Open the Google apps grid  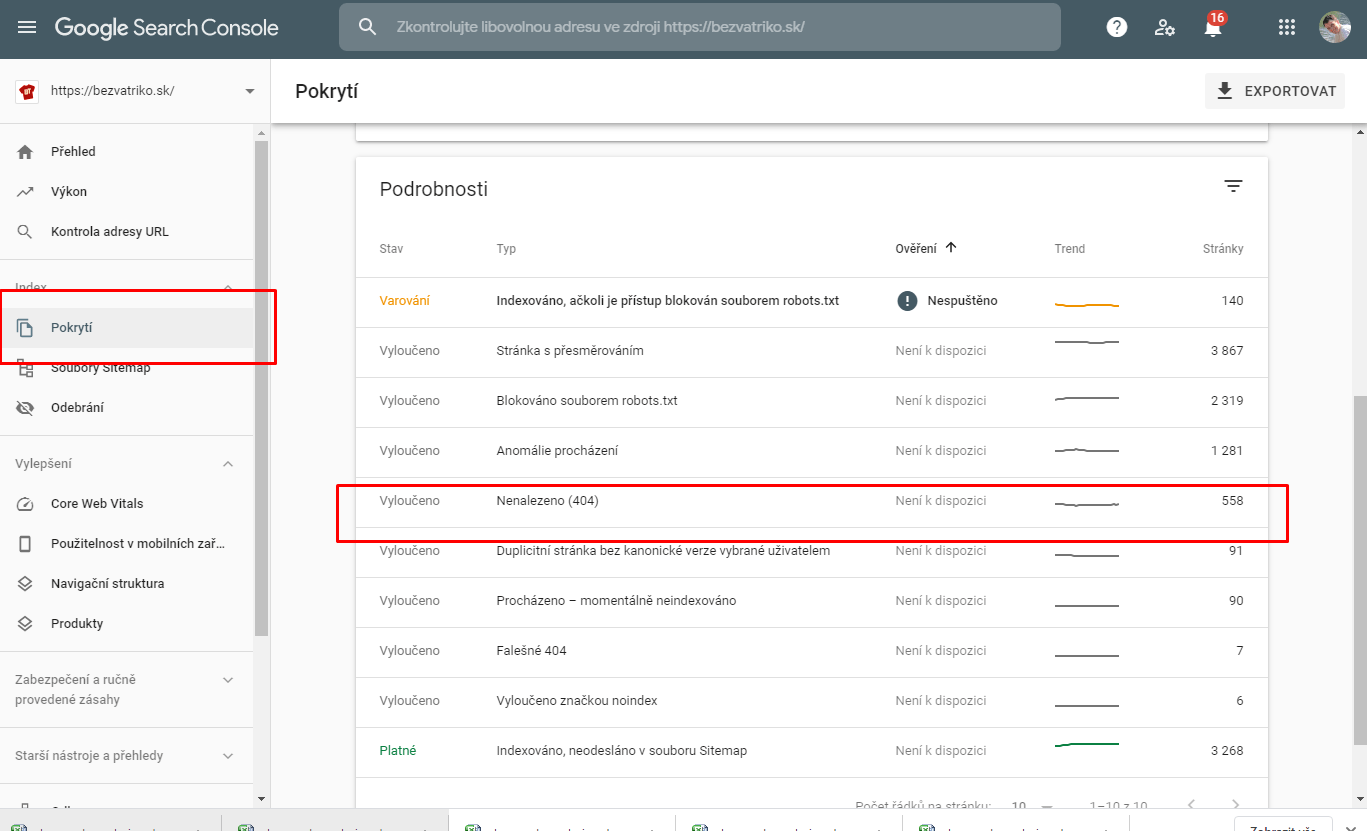(x=1287, y=28)
